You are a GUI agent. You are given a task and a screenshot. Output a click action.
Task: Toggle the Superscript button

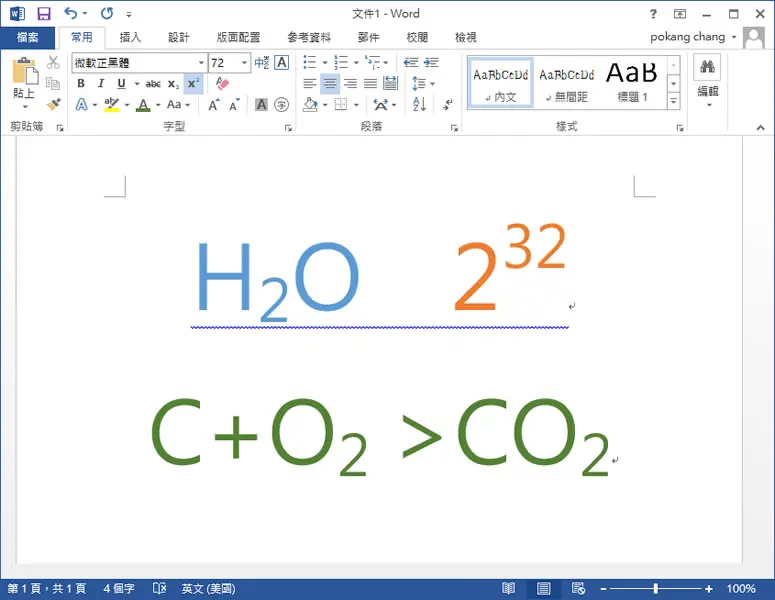(x=193, y=84)
